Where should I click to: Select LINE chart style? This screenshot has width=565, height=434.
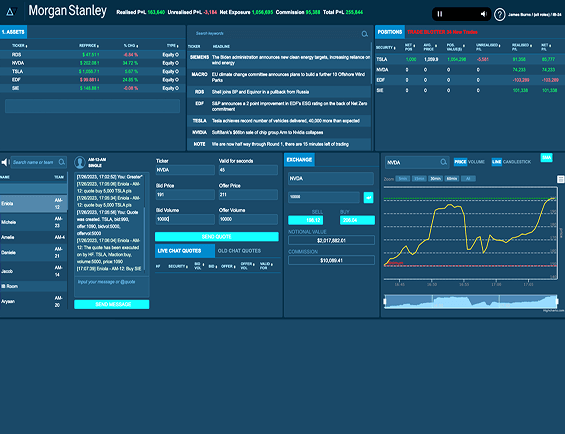pyautogui.click(x=497, y=162)
